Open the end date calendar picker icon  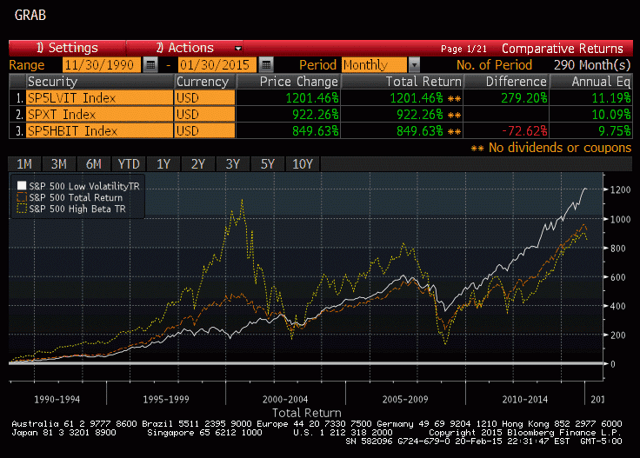pyautogui.click(x=267, y=65)
